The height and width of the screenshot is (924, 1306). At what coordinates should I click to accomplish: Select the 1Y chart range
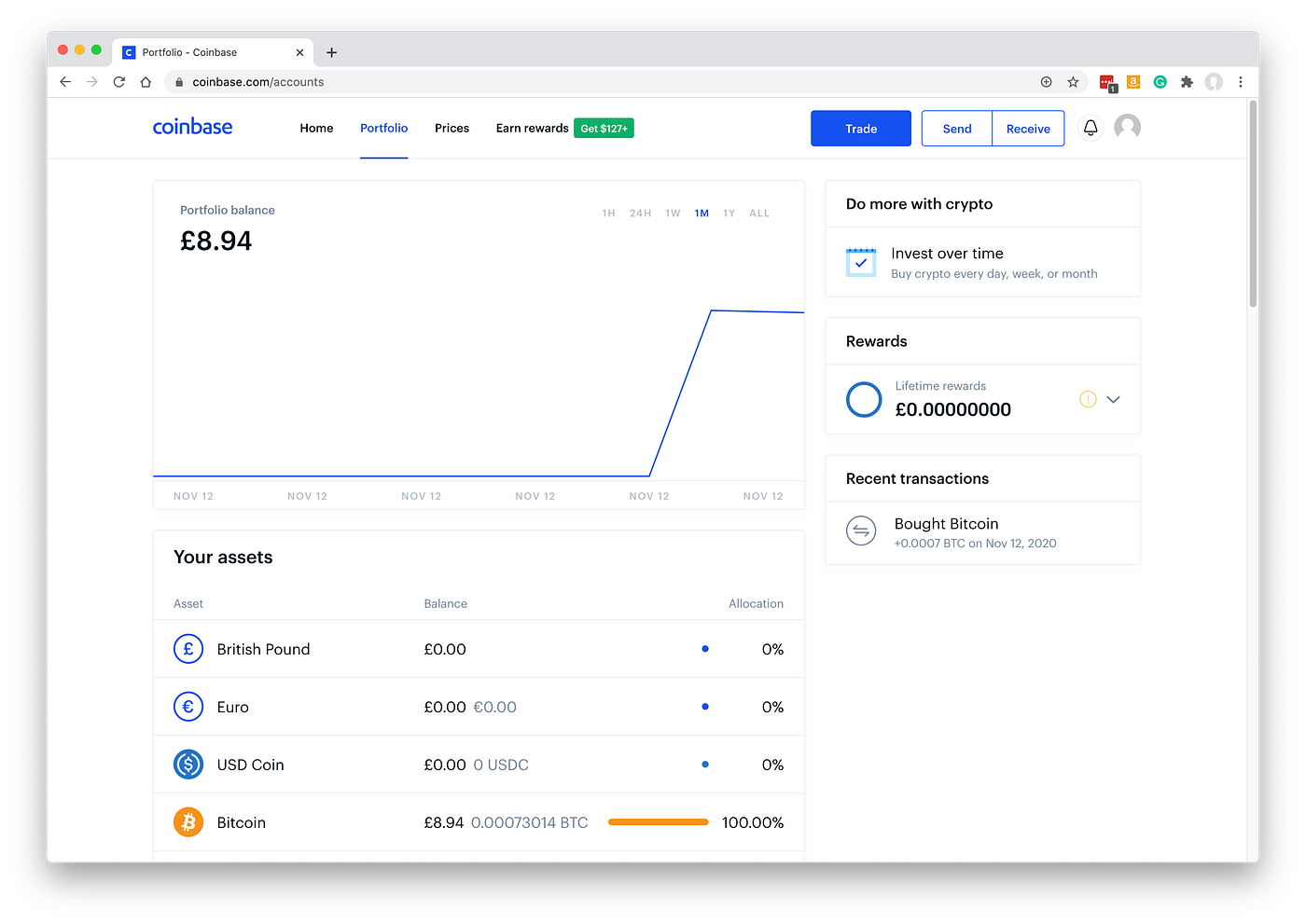click(729, 214)
